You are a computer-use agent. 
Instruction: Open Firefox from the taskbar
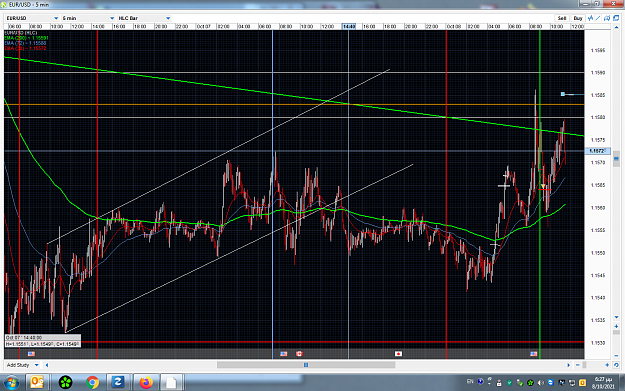pos(146,383)
